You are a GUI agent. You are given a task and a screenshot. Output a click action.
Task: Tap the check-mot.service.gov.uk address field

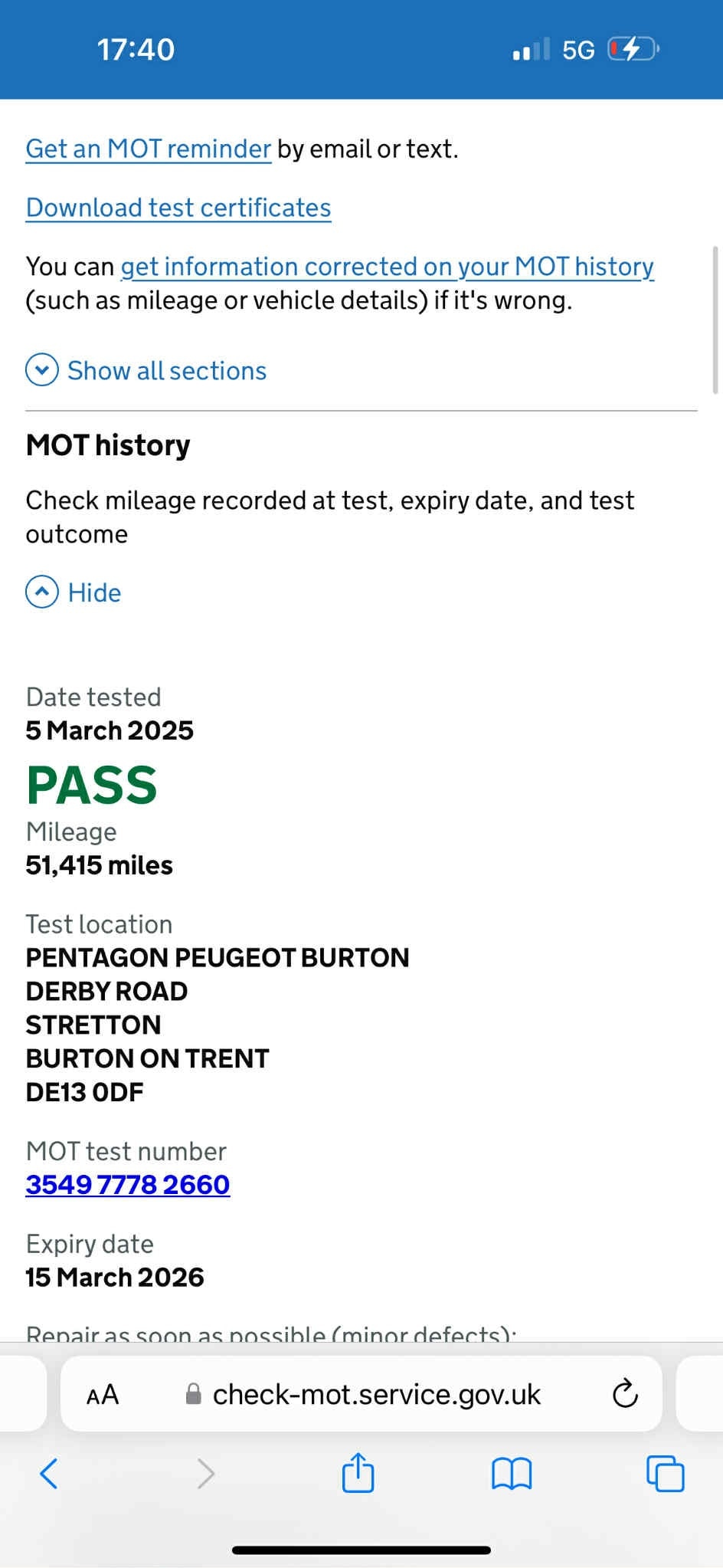pos(376,1395)
